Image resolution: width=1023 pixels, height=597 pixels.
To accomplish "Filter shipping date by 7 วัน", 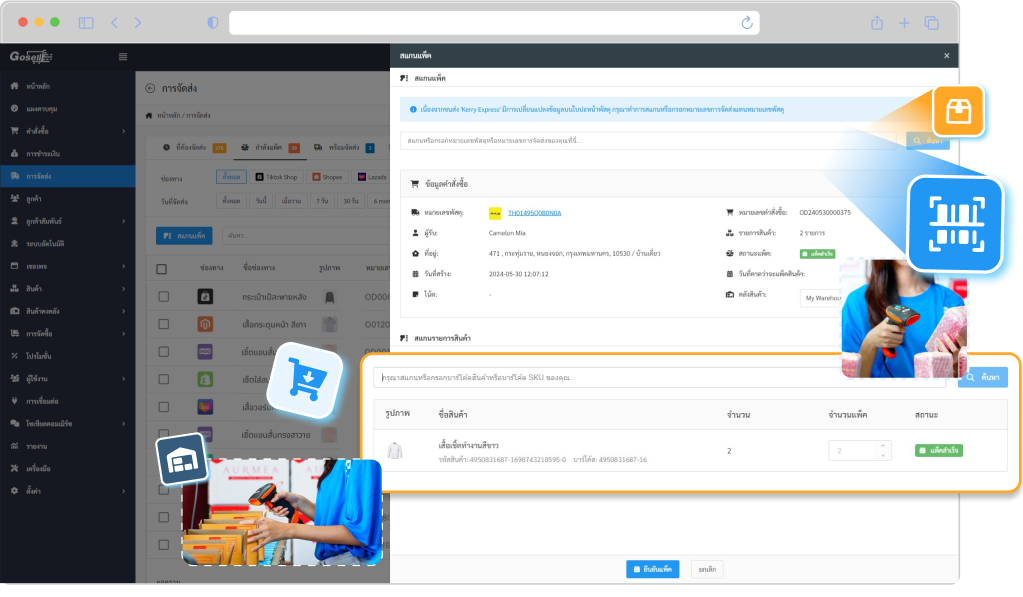I will coord(322,201).
